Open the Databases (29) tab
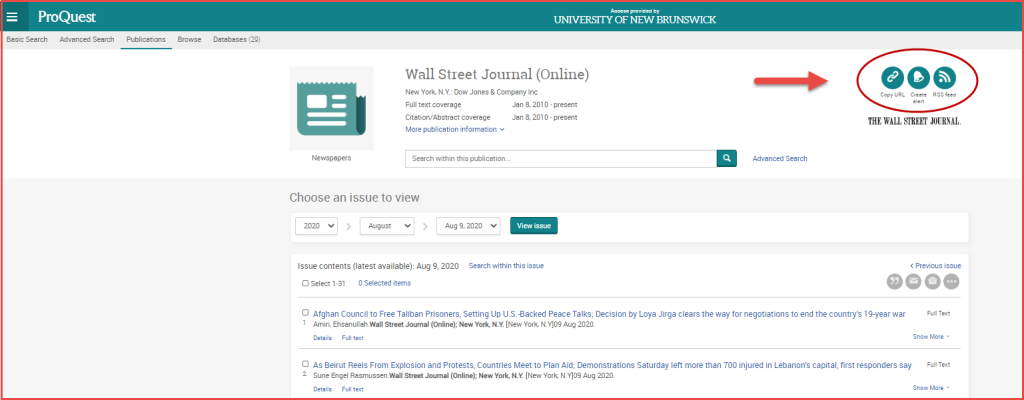 pos(237,40)
